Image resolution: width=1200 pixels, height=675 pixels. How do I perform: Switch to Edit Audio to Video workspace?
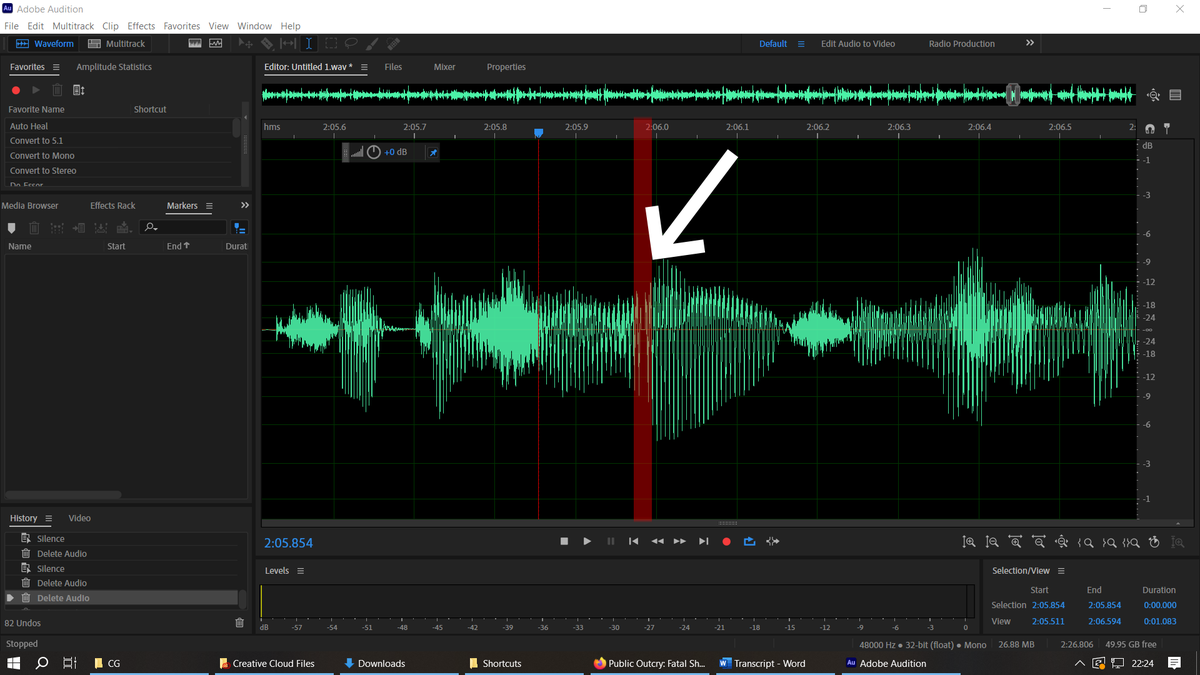point(858,44)
